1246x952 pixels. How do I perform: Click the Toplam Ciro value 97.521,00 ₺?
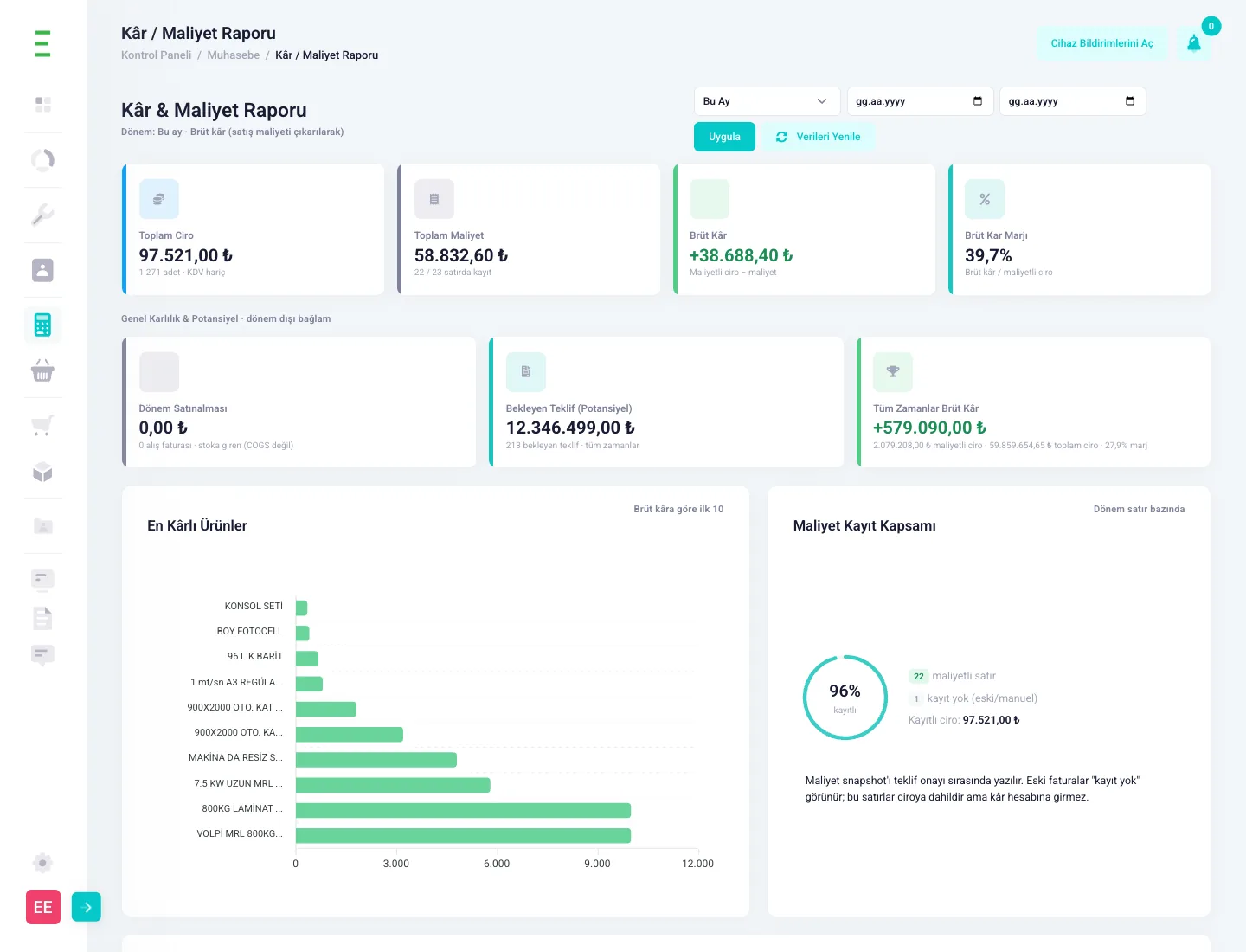pos(186,255)
